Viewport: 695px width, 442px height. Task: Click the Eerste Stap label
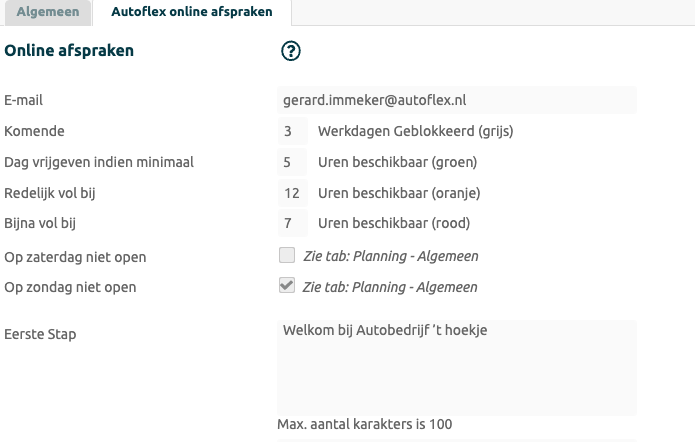click(40, 334)
